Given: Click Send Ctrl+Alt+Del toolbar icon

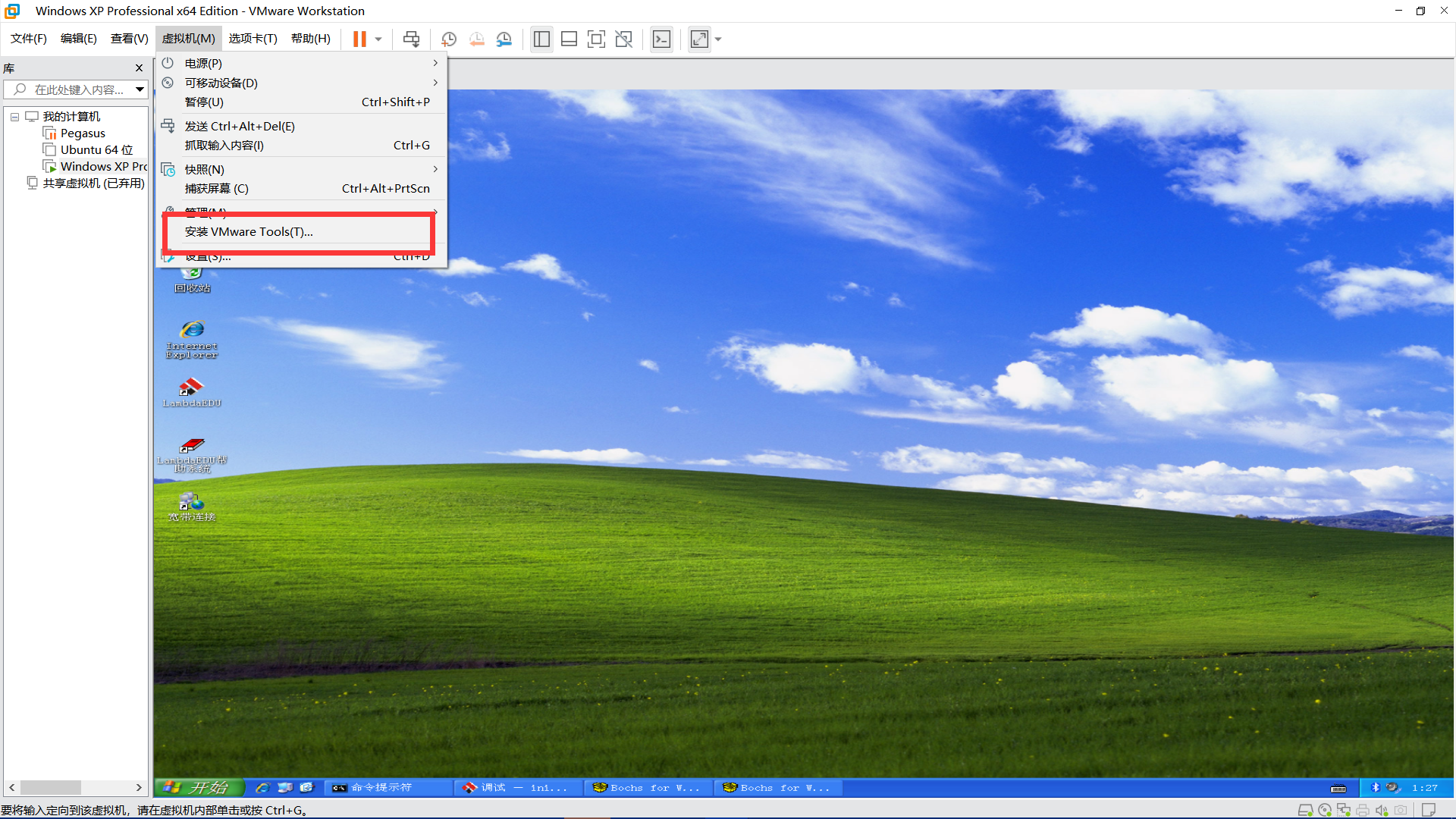Looking at the screenshot, I should pyautogui.click(x=411, y=39).
